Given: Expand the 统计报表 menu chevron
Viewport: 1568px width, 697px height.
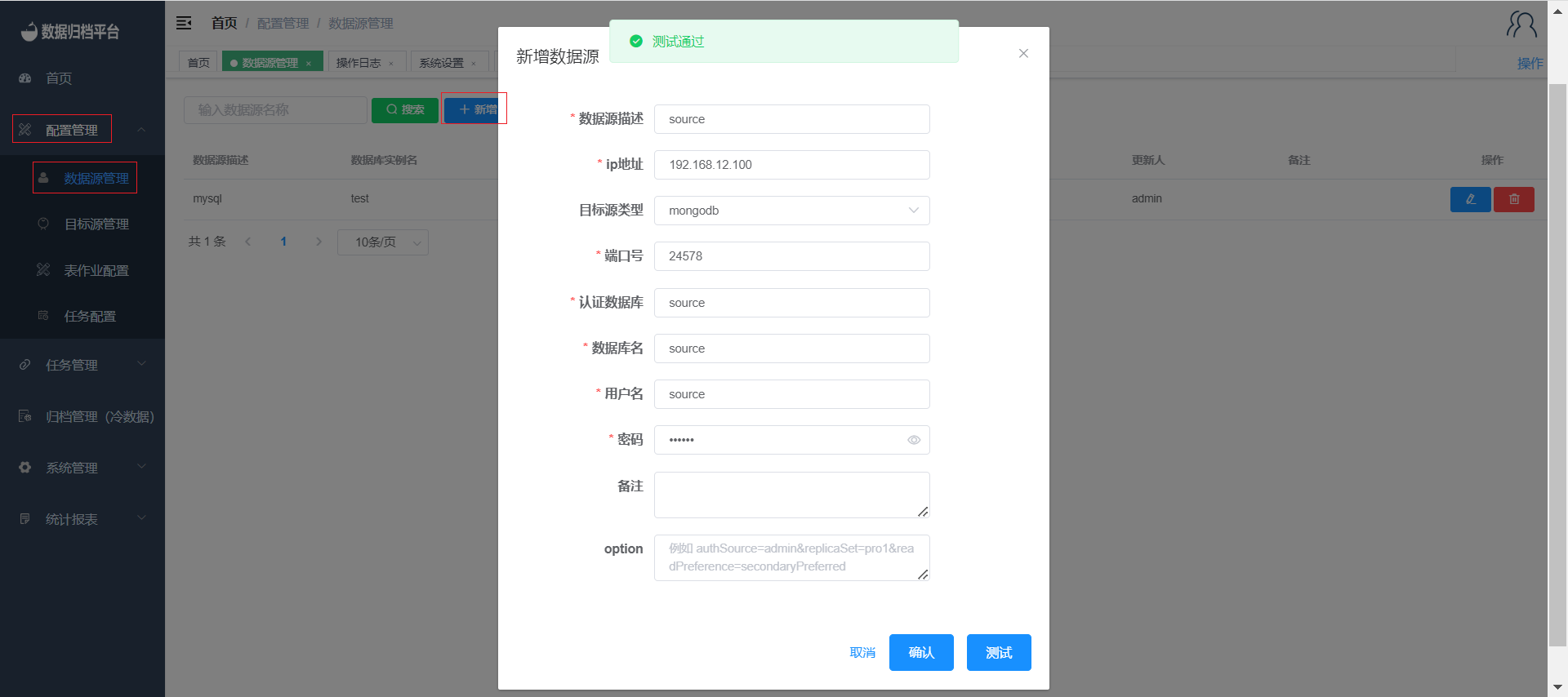Looking at the screenshot, I should click(x=141, y=518).
